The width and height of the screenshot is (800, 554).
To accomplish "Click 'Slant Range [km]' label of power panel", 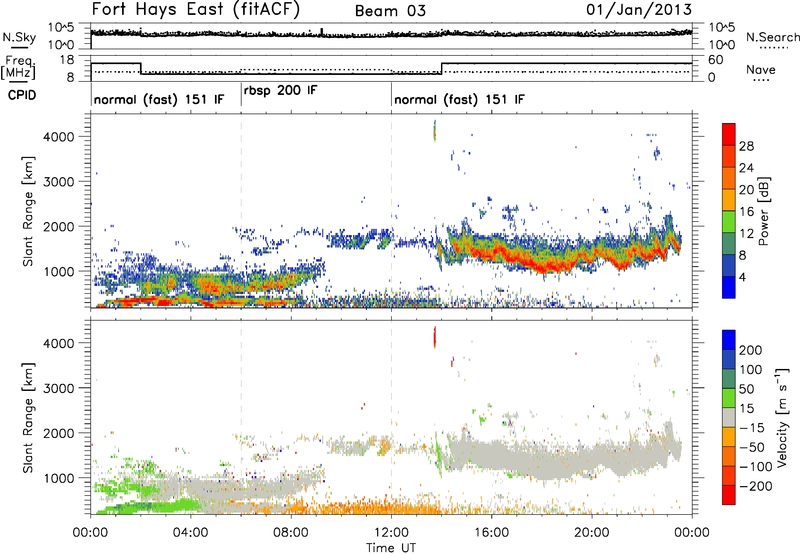I will [x=28, y=211].
